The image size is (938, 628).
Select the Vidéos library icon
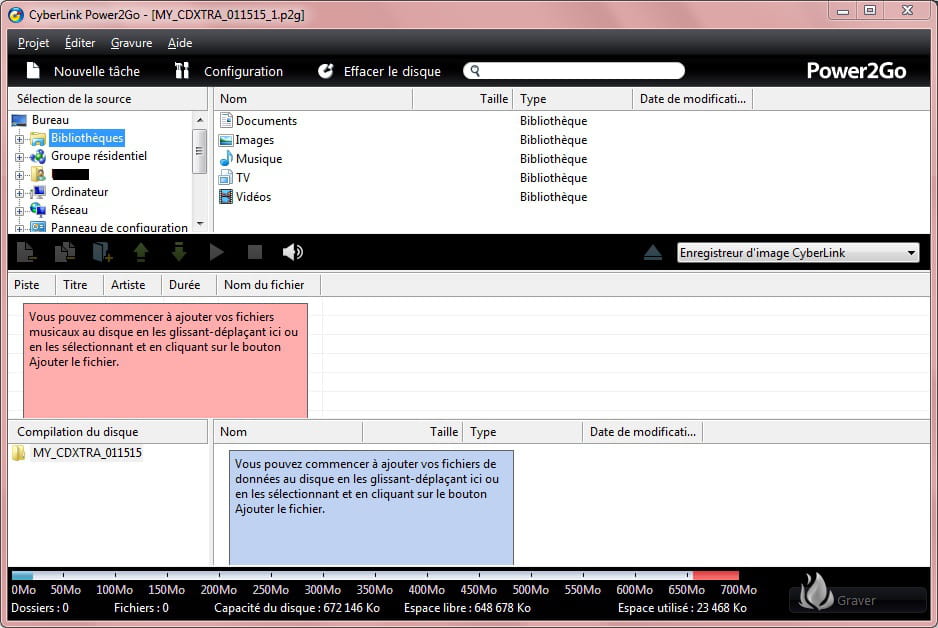pos(226,197)
